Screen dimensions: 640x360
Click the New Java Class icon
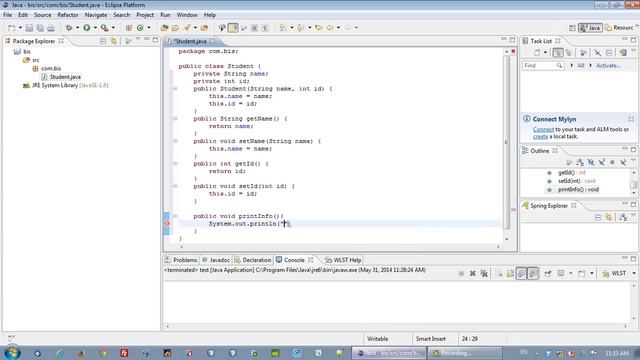(x=140, y=28)
